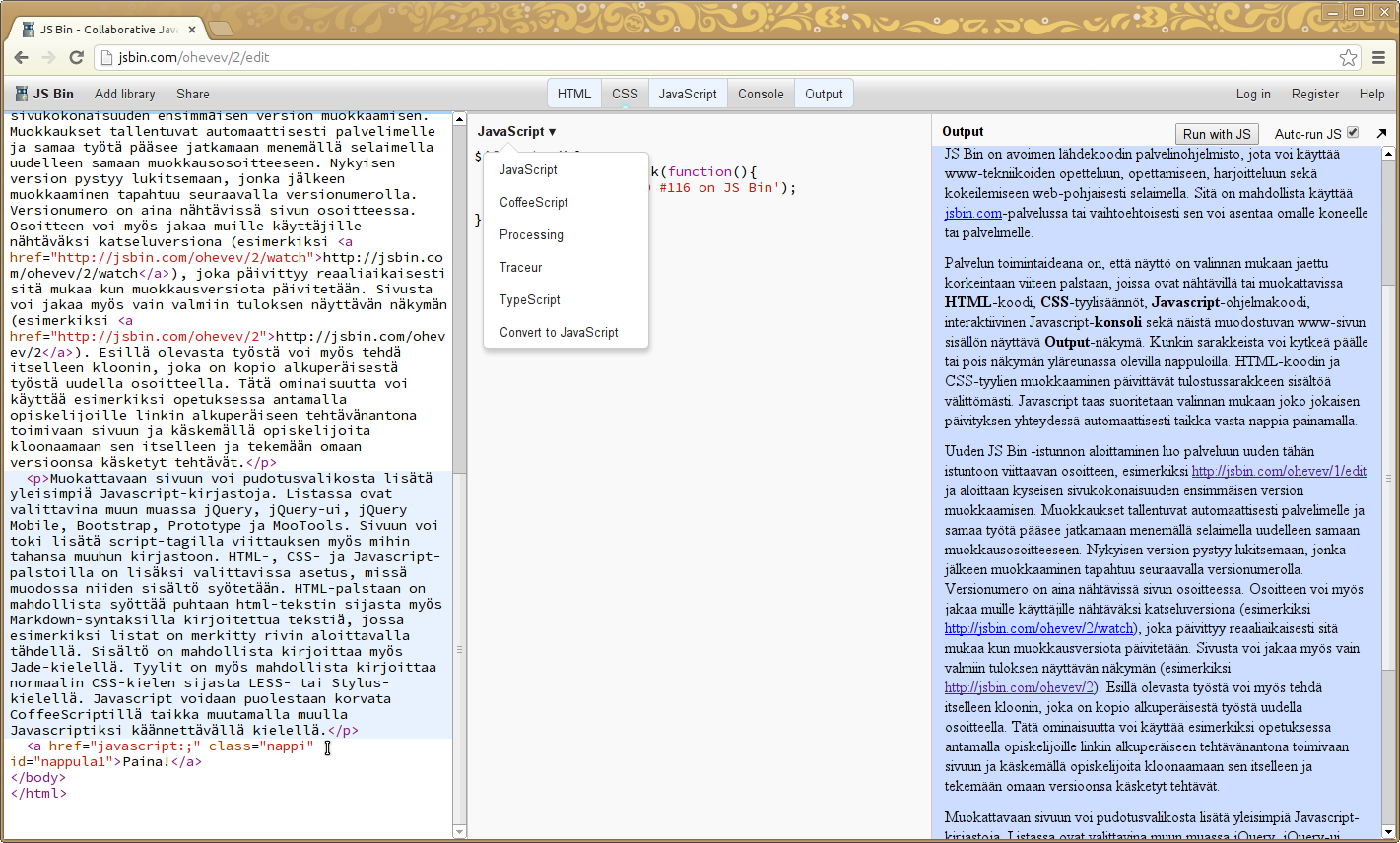The image size is (1400, 843).
Task: Click the JS Bin logo icon
Action: 21,94
